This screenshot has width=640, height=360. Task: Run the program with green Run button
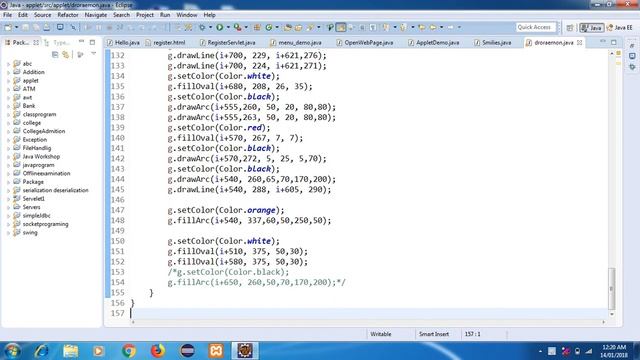(x=220, y=27)
